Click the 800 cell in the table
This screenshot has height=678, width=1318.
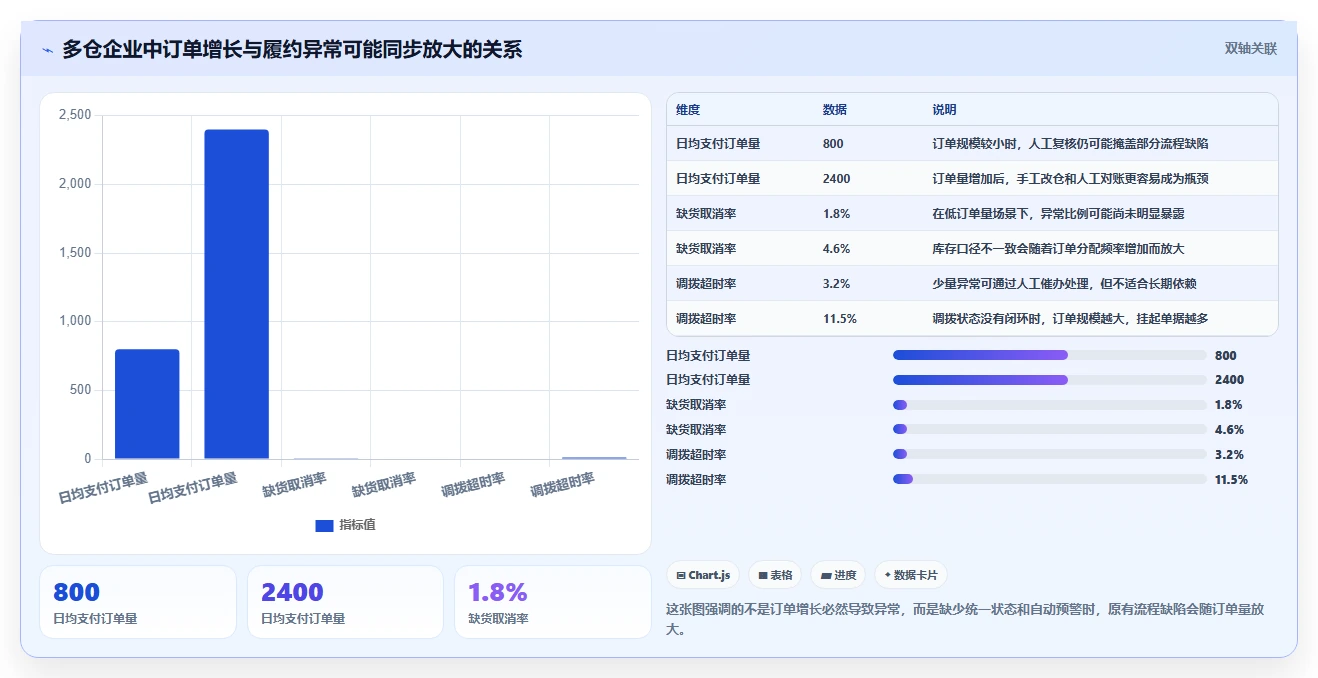[x=833, y=144]
